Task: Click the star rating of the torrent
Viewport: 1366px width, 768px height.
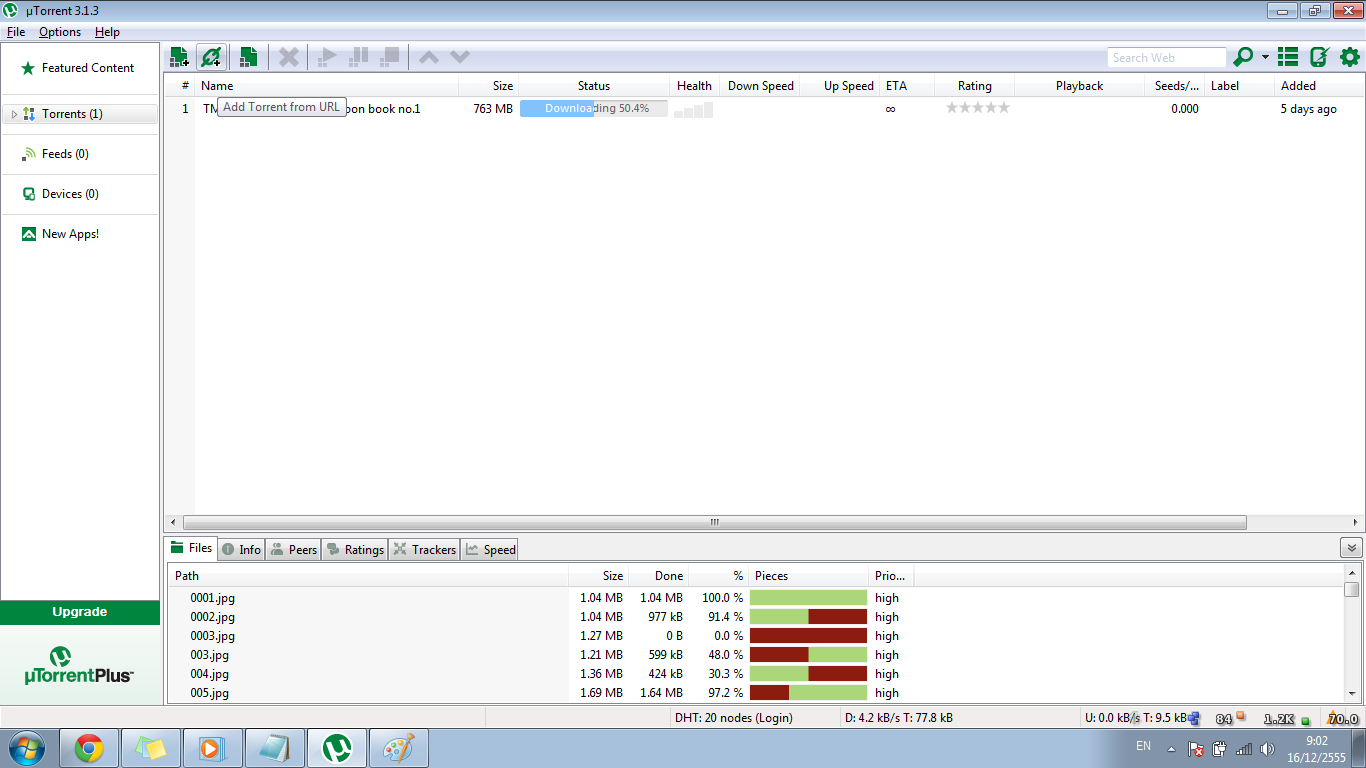Action: pos(978,108)
